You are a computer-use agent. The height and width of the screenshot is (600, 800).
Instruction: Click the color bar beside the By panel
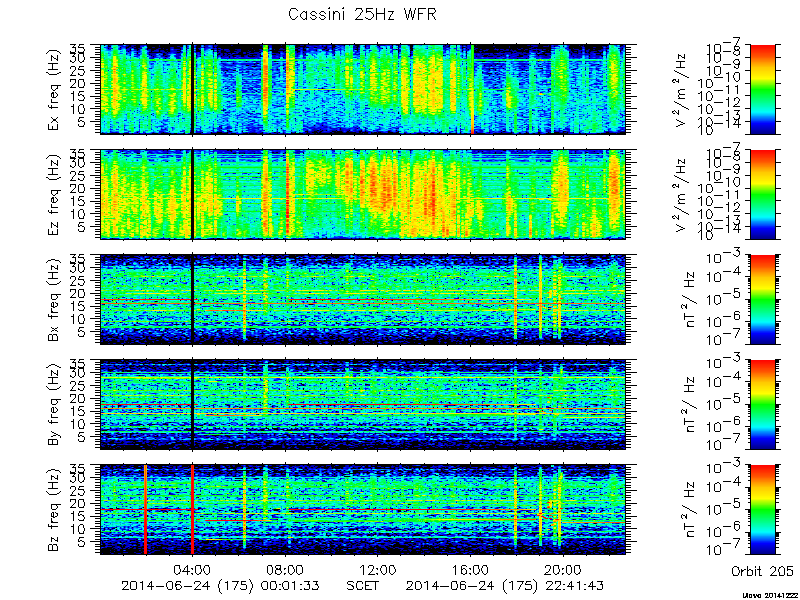tap(763, 405)
